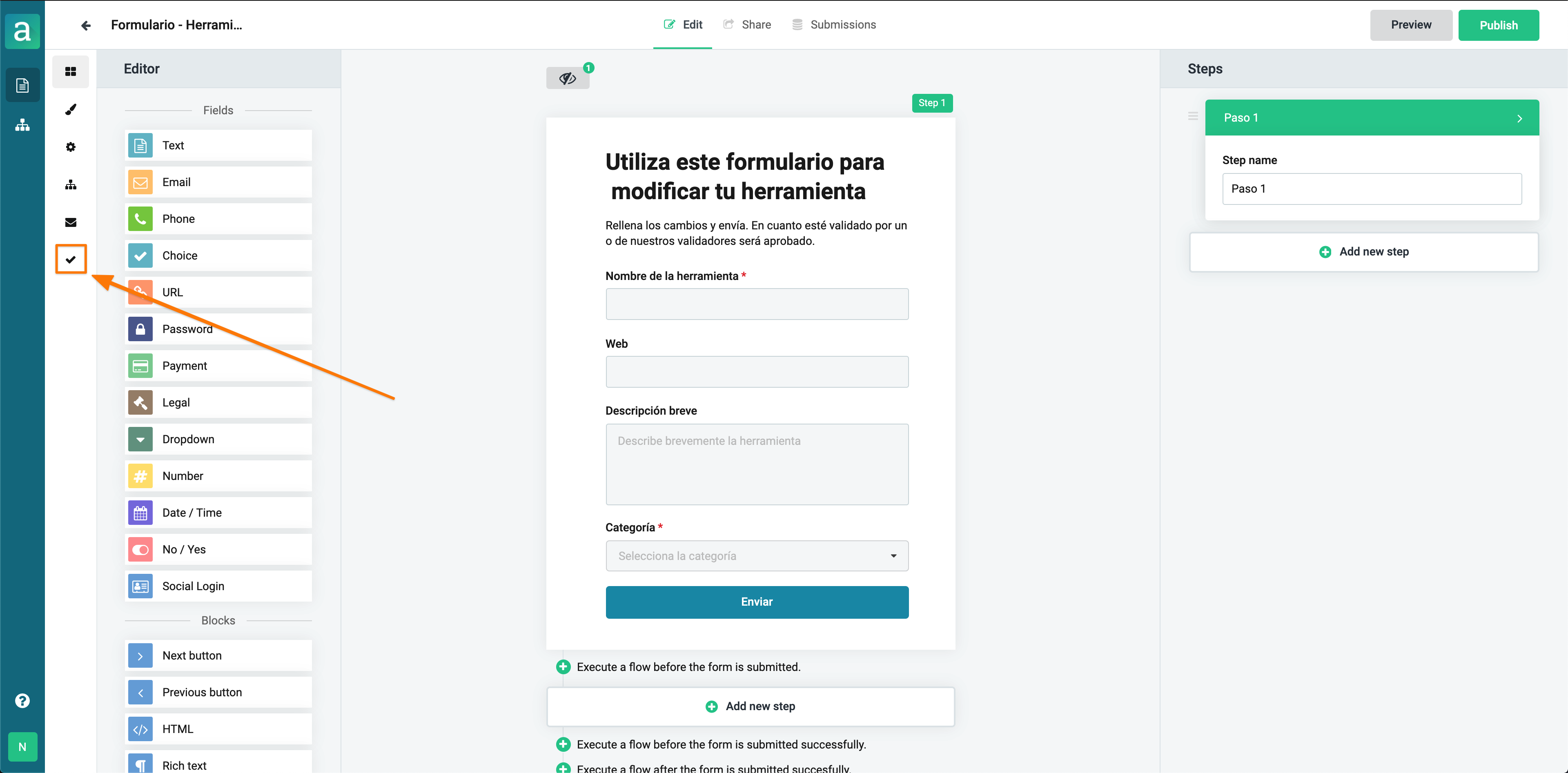Select the form heading text

[x=744, y=176]
